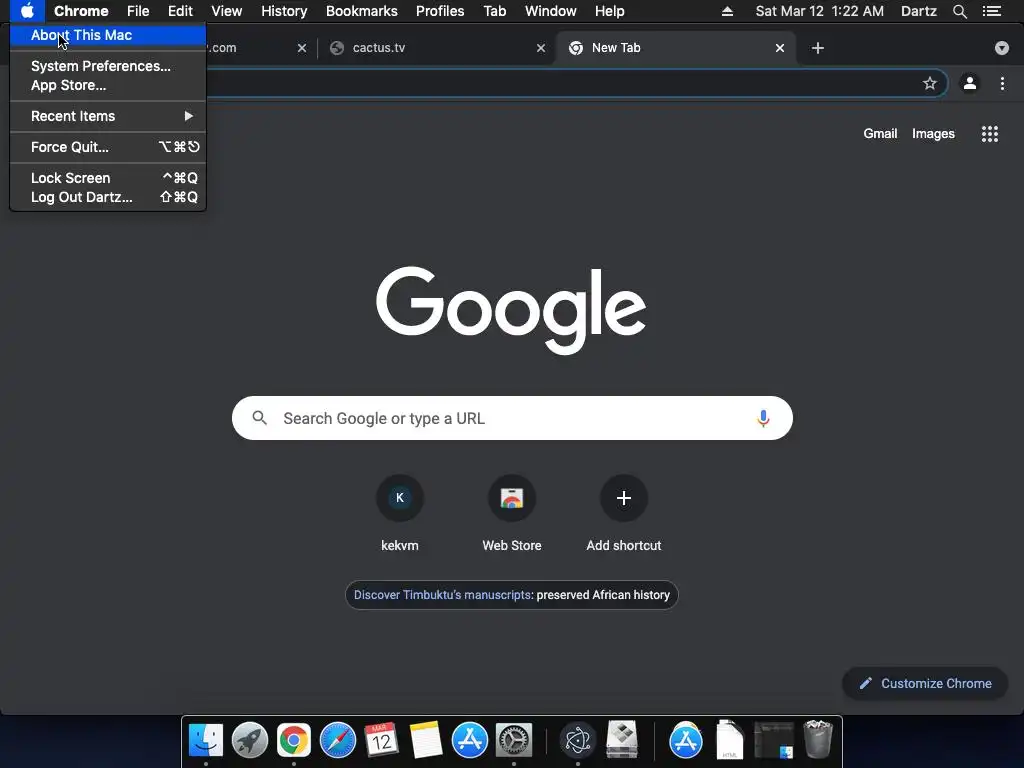Close the cactus.tv tab
This screenshot has height=768, width=1024.
point(541,48)
